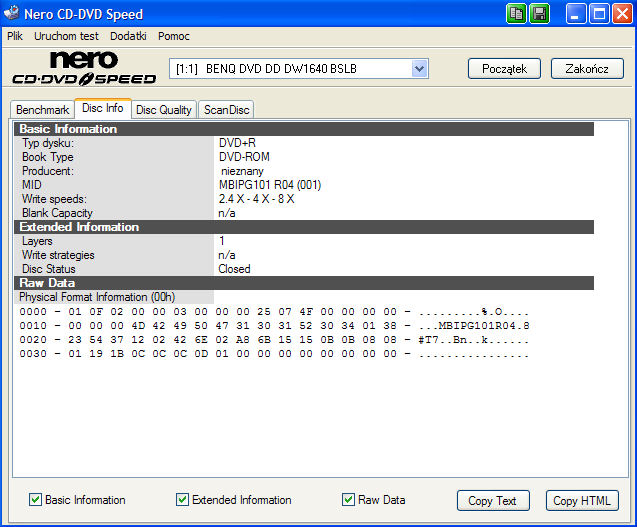Click the Zakończ button
The image size is (637, 527).
pos(587,69)
